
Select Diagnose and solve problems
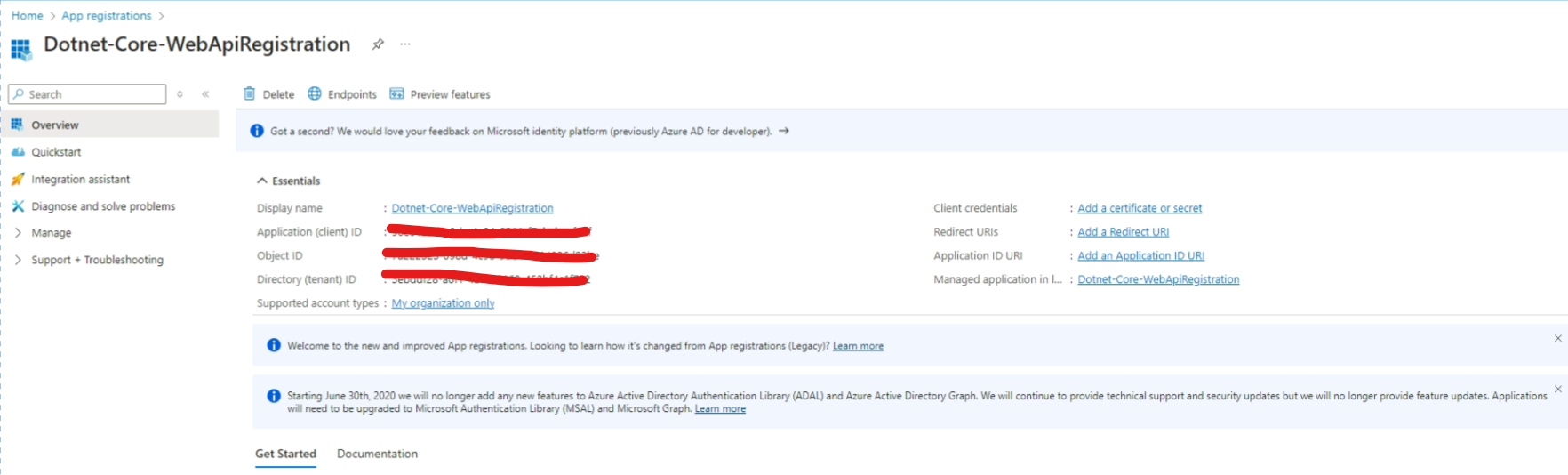[103, 206]
